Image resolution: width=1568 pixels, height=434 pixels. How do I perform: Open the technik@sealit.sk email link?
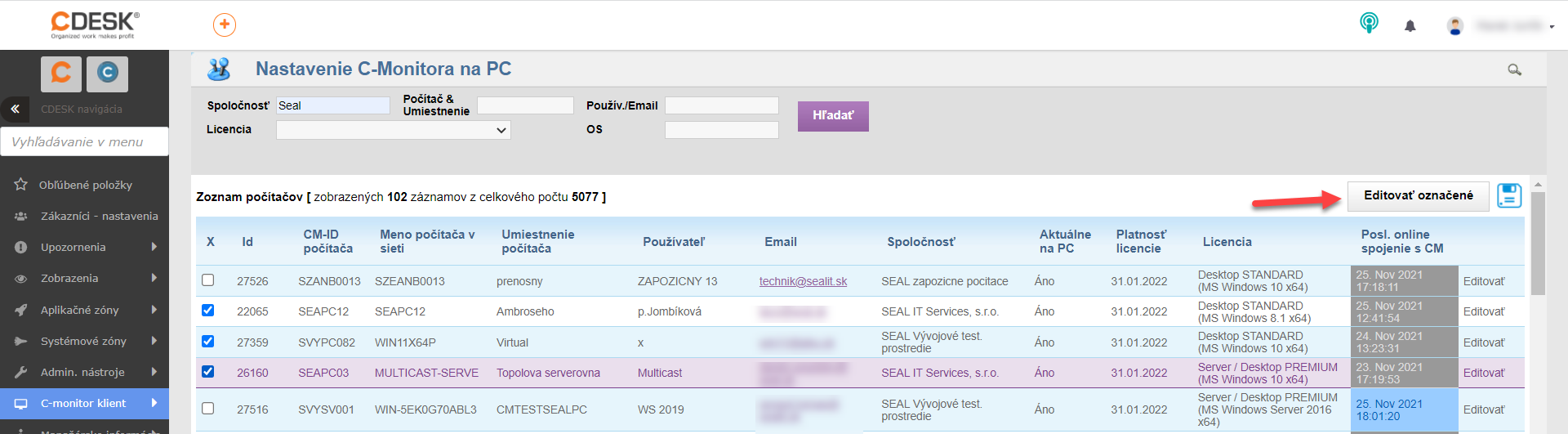[803, 281]
